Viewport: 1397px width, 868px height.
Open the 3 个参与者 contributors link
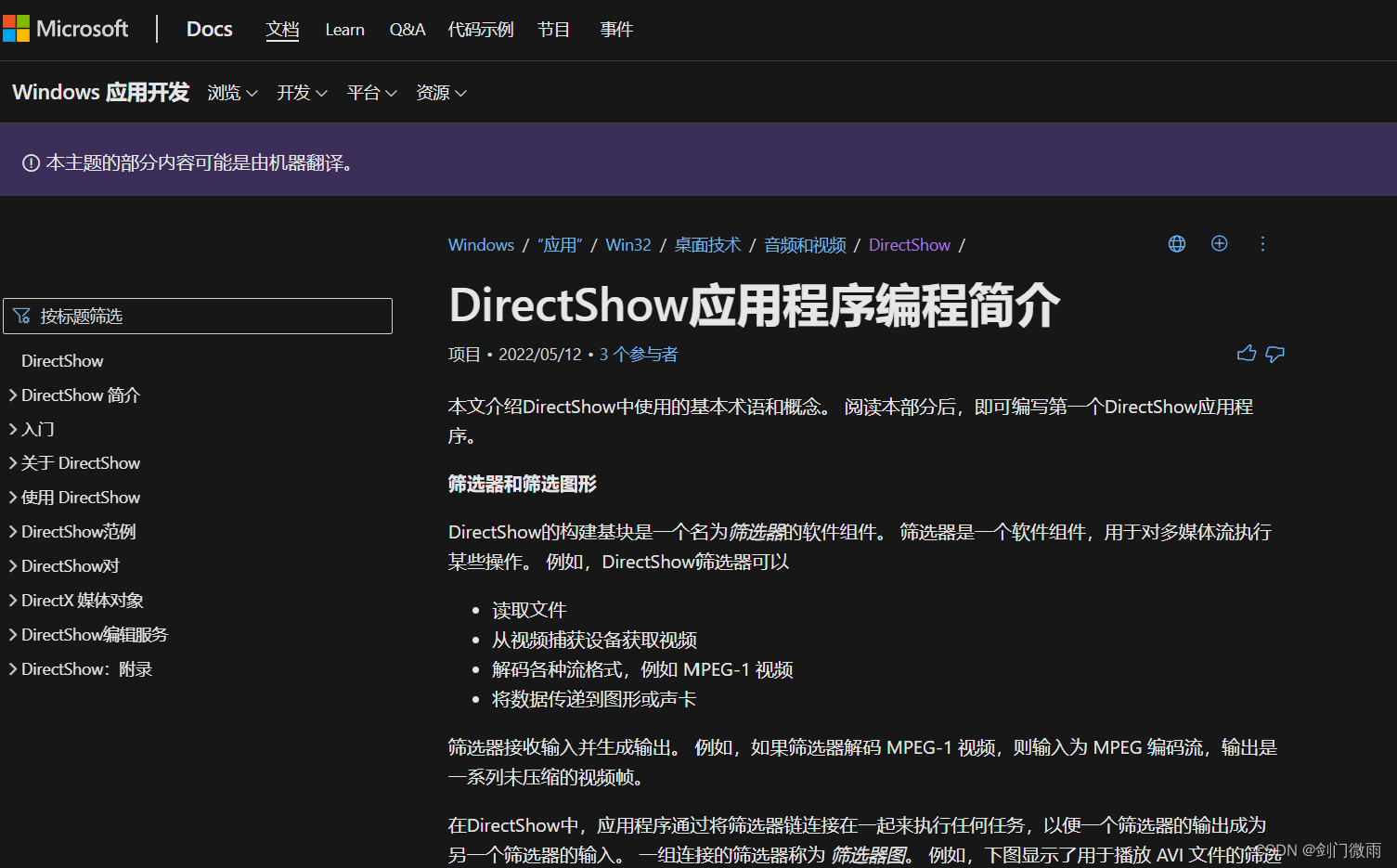click(639, 355)
